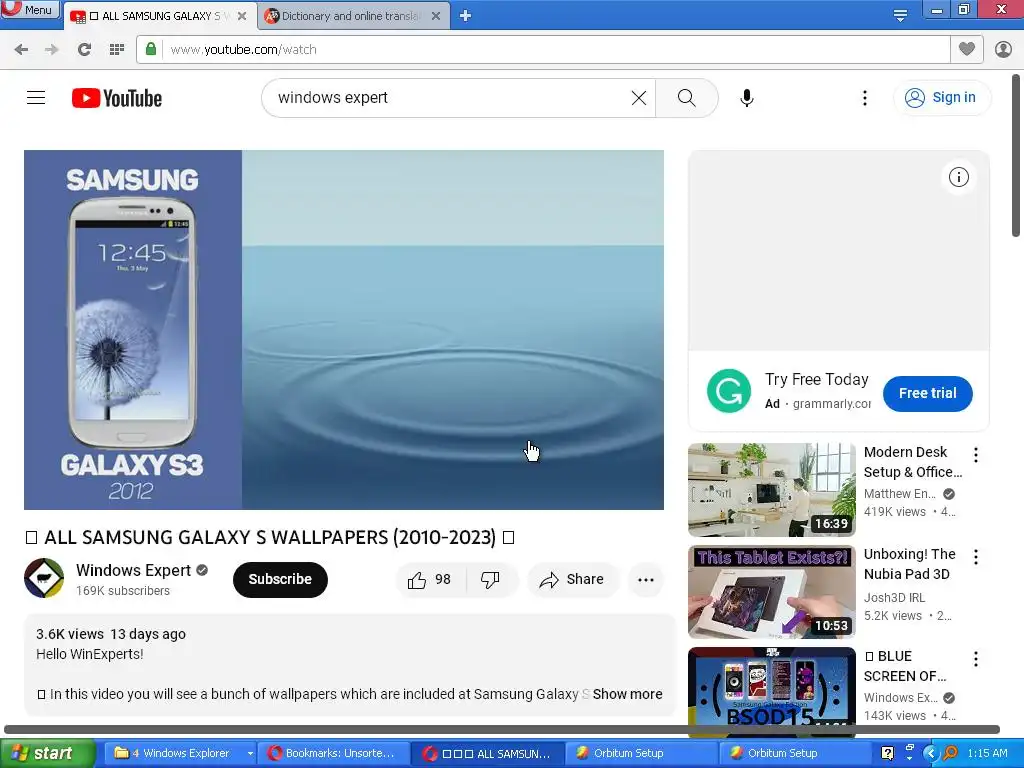Click the 1:15 AM taskbar clock
This screenshot has height=768, width=1024.
click(987, 753)
